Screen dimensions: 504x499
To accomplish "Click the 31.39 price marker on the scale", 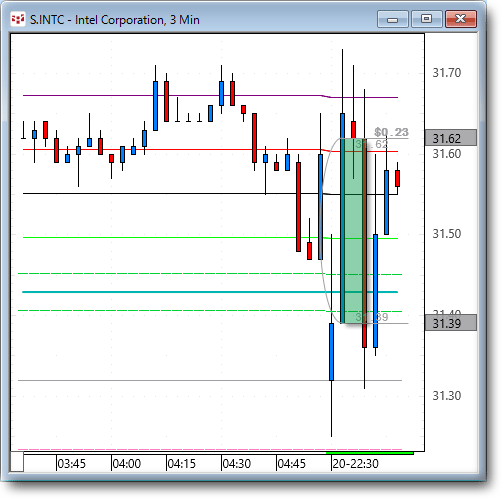I will pos(451,323).
